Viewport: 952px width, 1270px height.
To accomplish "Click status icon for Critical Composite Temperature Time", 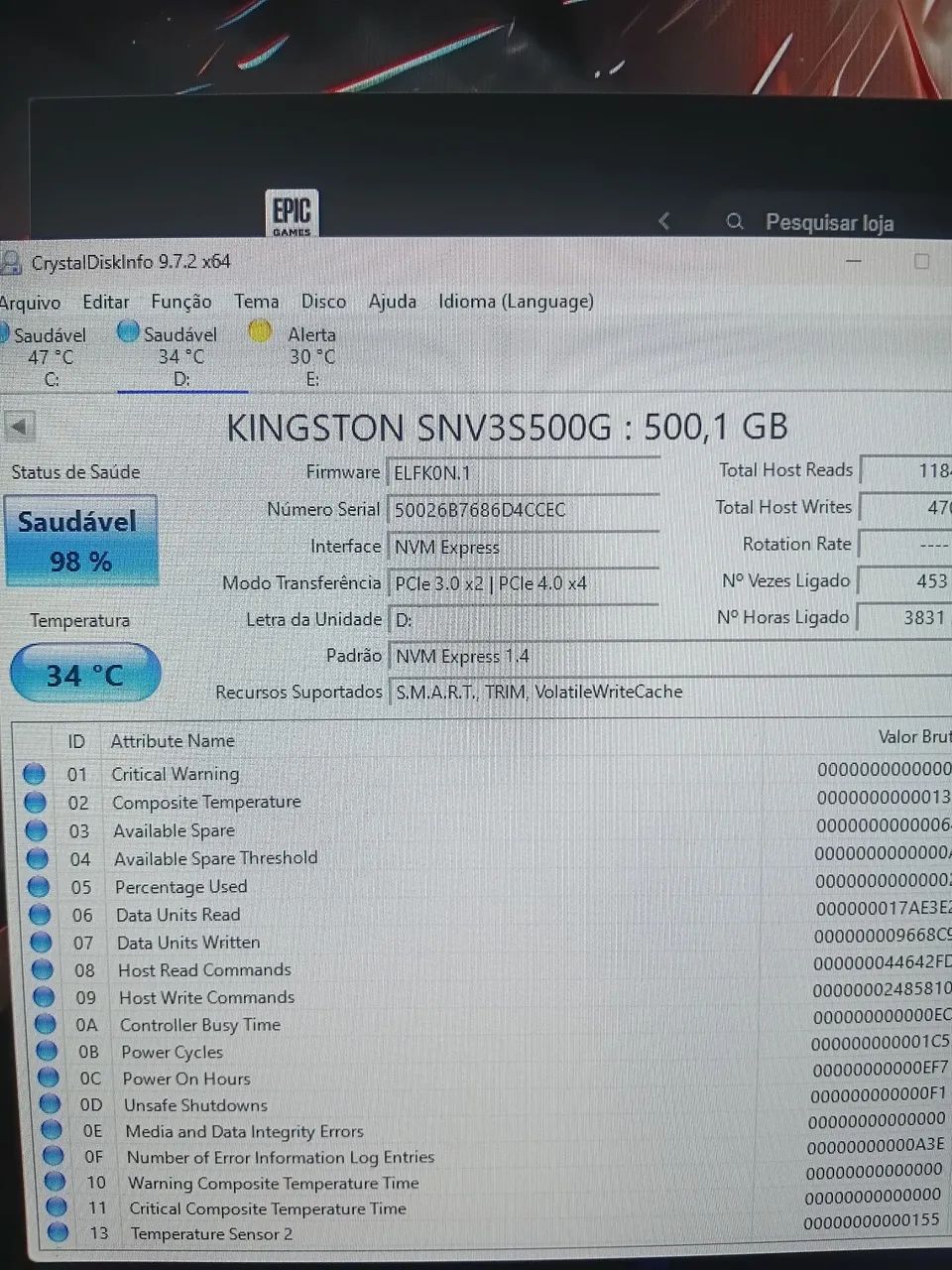I will click(57, 1207).
